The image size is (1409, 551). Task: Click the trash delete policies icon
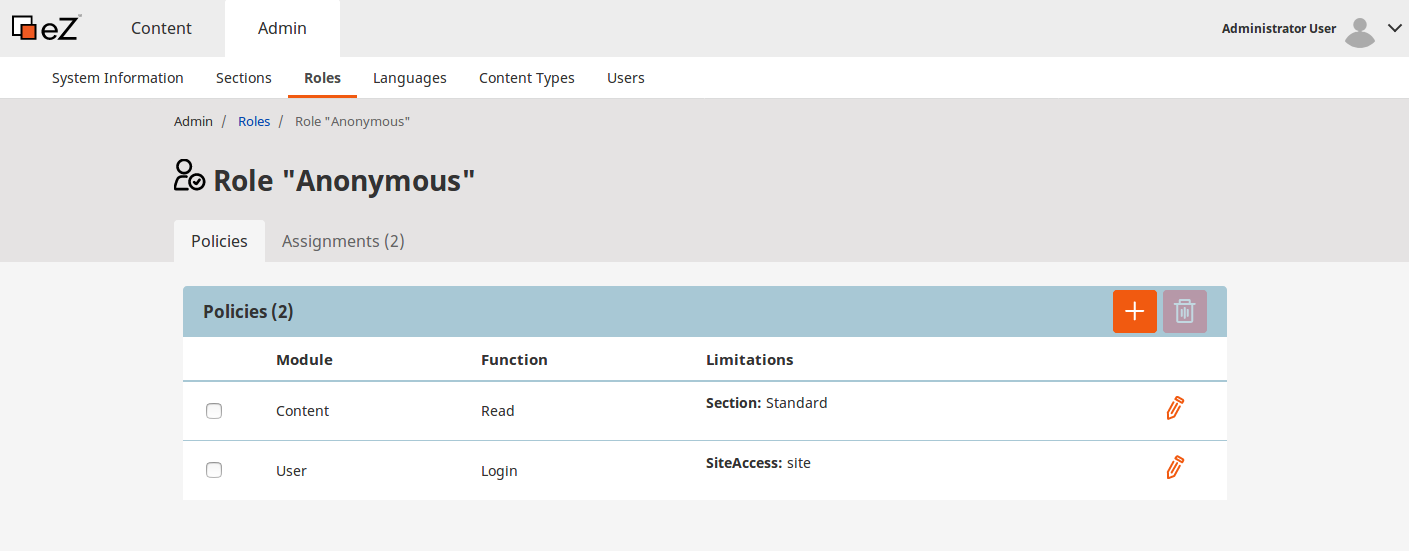(1184, 311)
